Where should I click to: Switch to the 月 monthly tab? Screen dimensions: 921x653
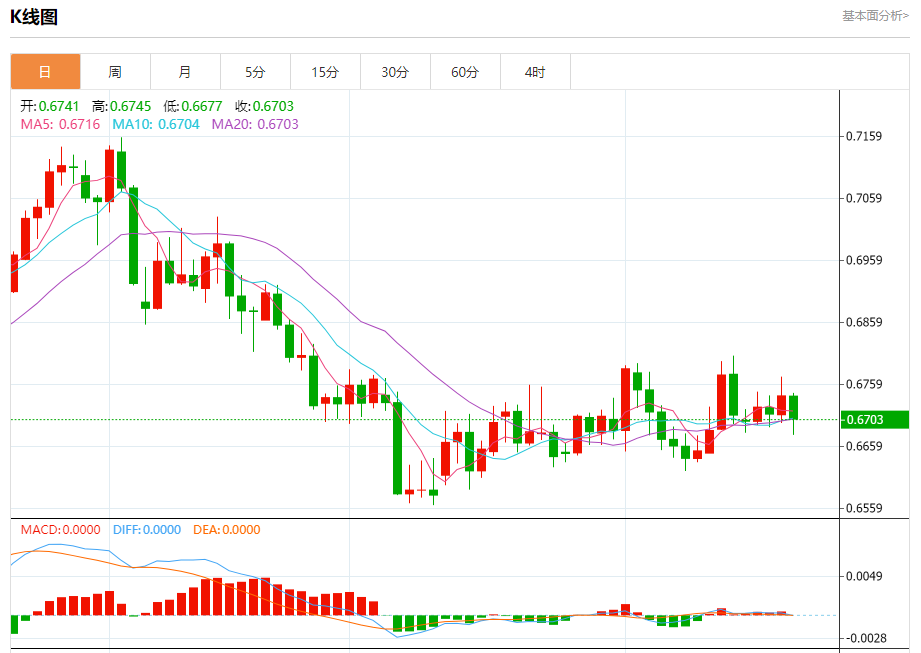pos(185,72)
